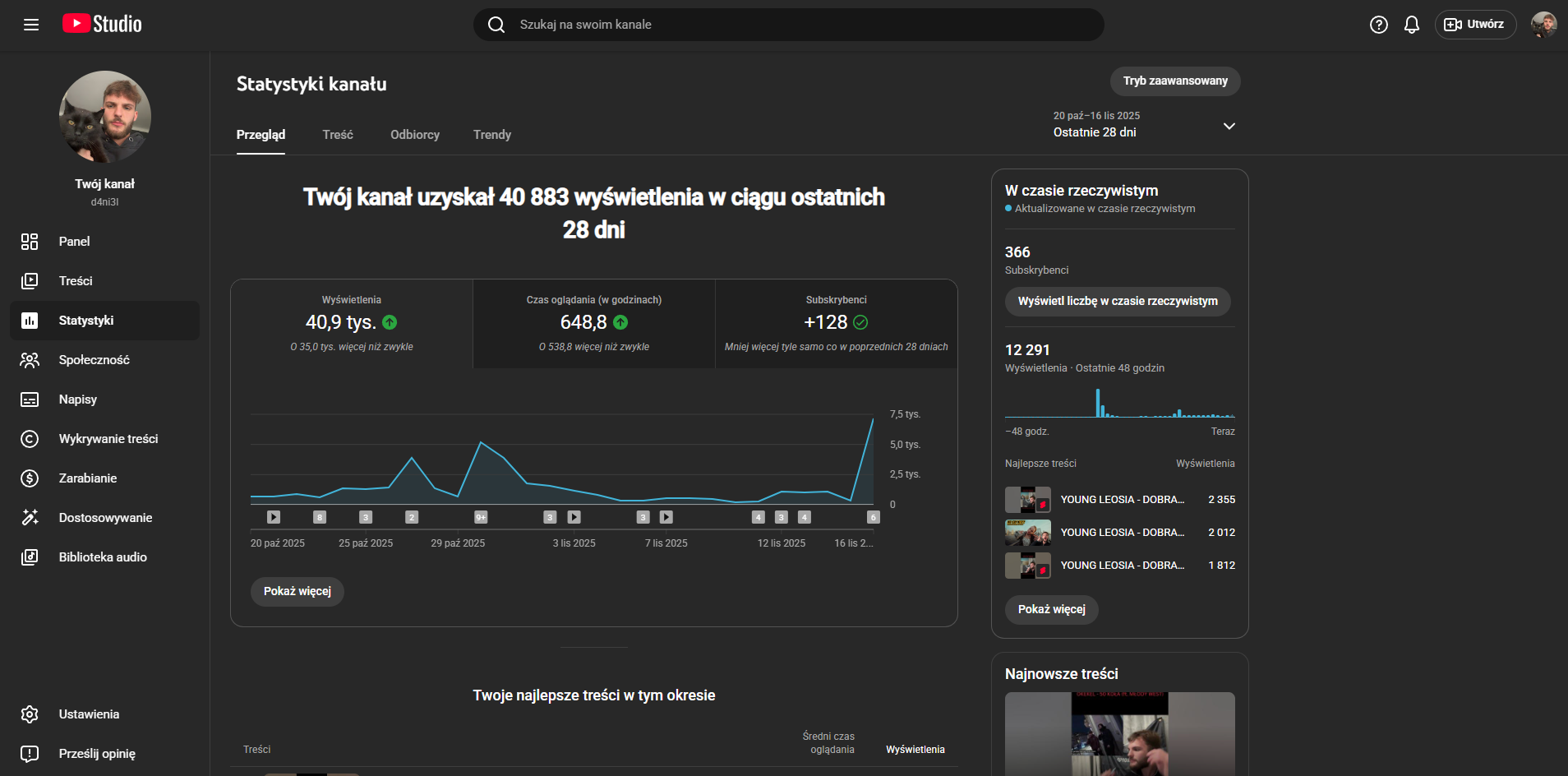
Task: Open Dostosowywanie customization page
Action: click(x=105, y=518)
